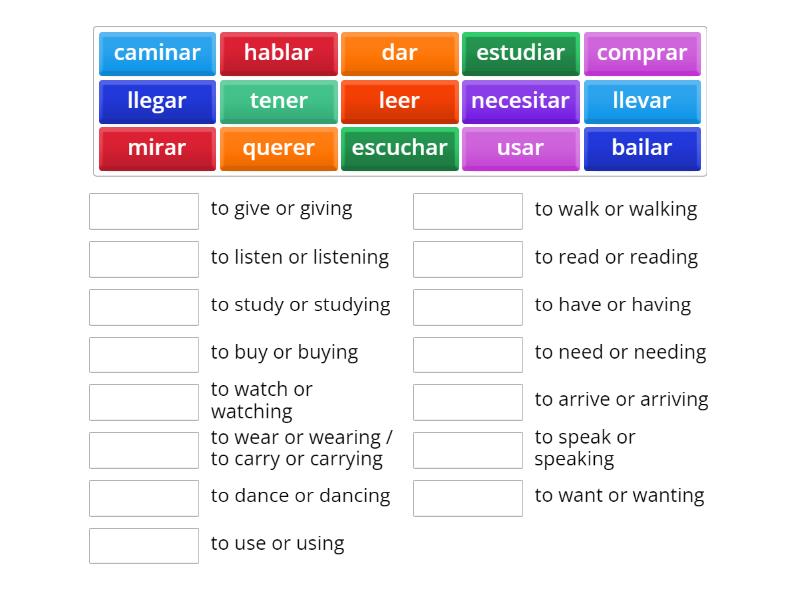Select the 'mirar' word tile
The image size is (800, 600).
tap(157, 148)
